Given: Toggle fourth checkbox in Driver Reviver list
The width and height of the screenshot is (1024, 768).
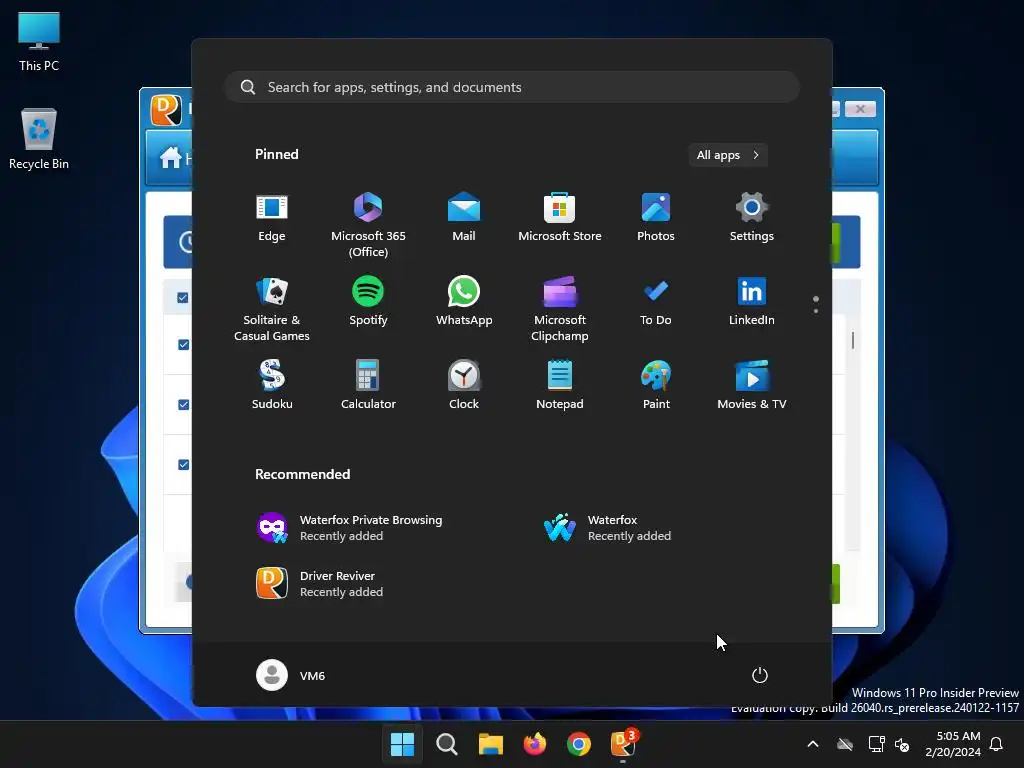Looking at the screenshot, I should [x=184, y=464].
